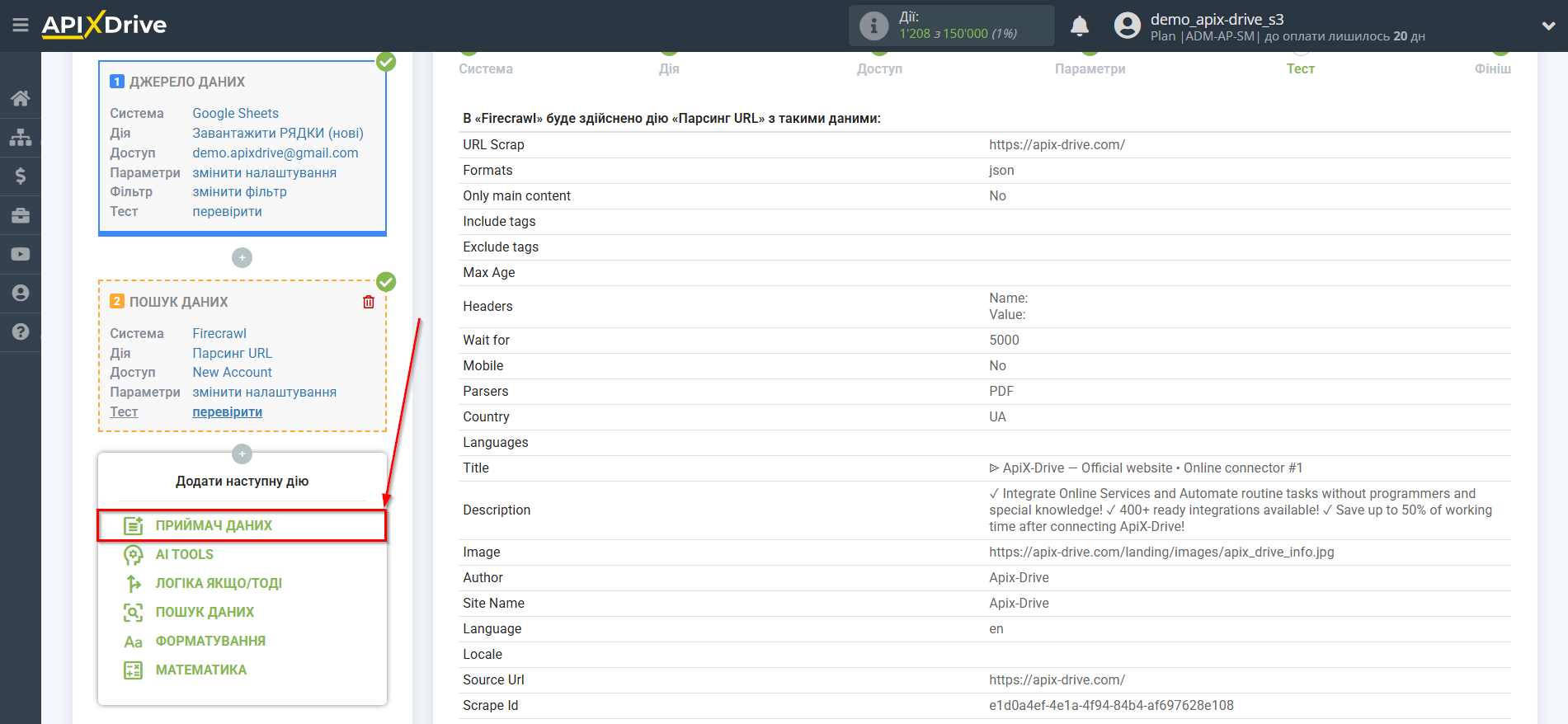Expand the account dropdown chevron
Viewport: 1568px width, 724px height.
click(x=1548, y=26)
